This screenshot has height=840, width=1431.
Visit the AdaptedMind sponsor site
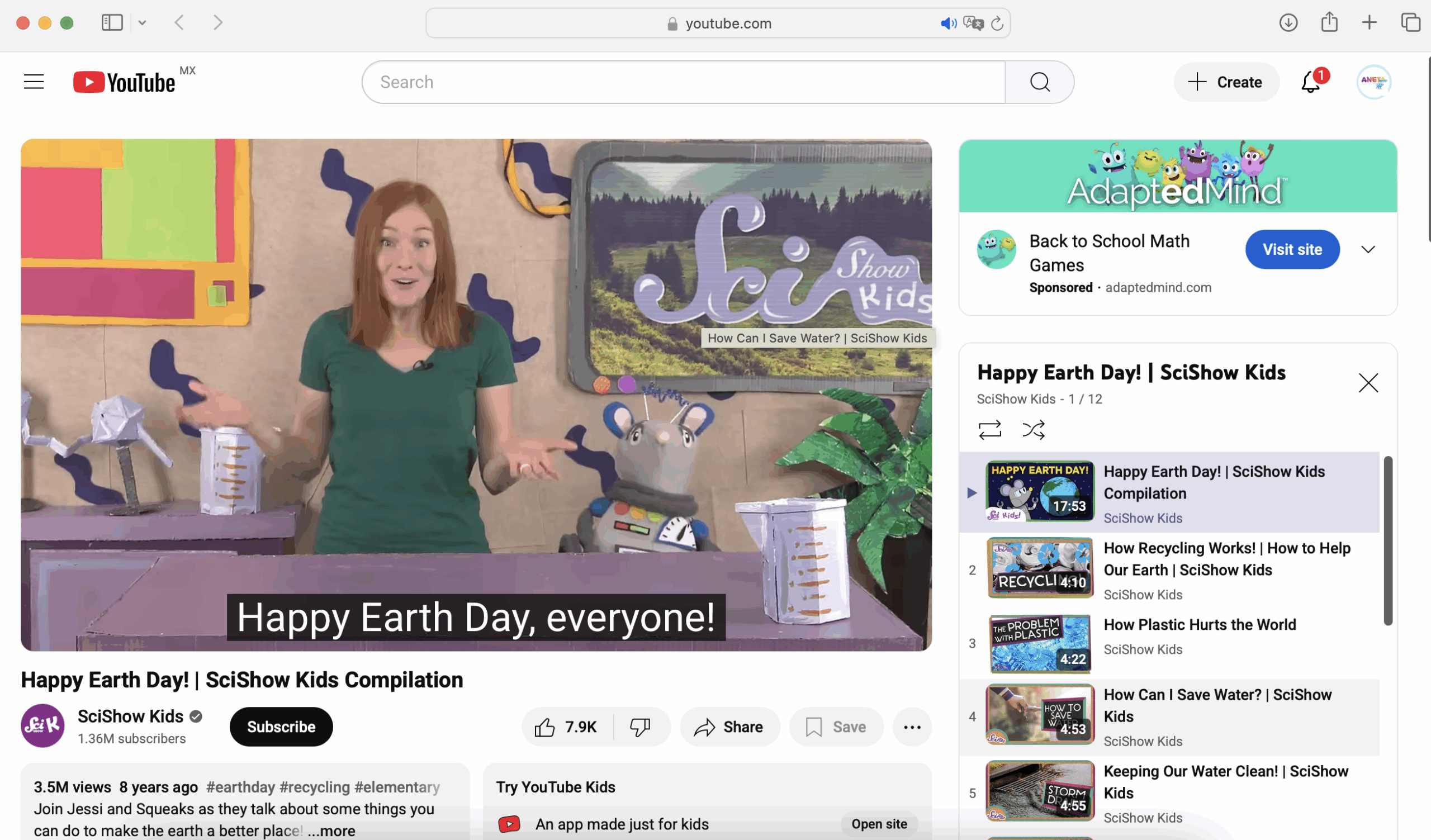[x=1292, y=250]
